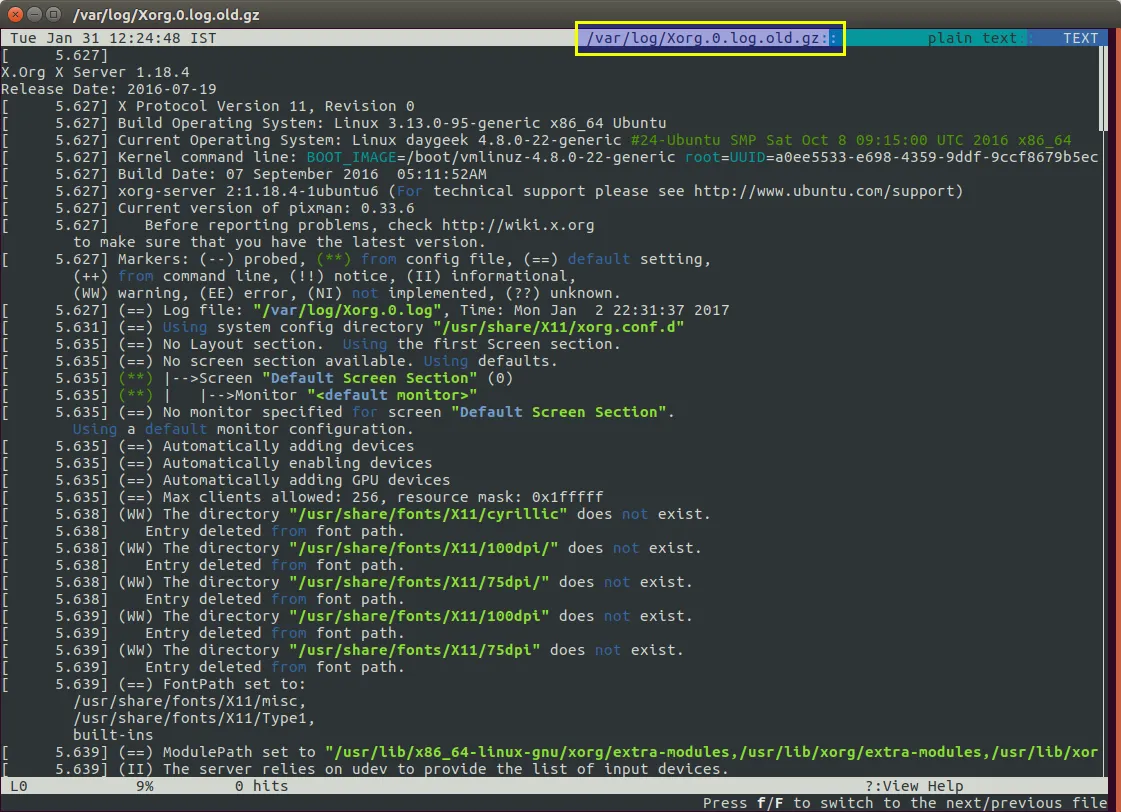1121x812 pixels.
Task: Open the http://wiki.x.org link
Action: point(518,225)
